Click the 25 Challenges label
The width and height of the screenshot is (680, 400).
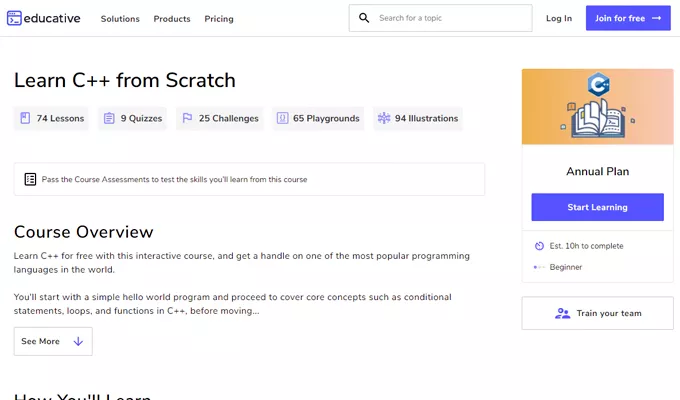tap(229, 118)
